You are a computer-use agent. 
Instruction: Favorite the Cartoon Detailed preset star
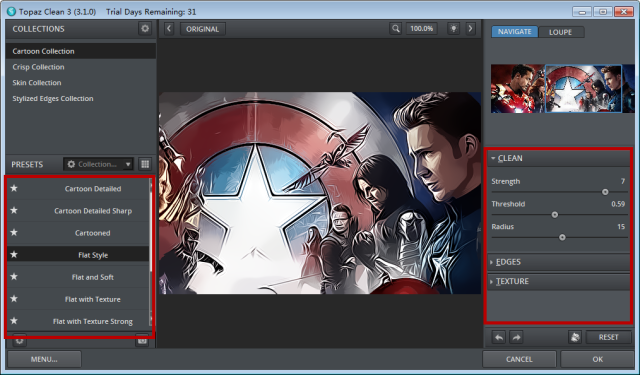click(x=14, y=188)
